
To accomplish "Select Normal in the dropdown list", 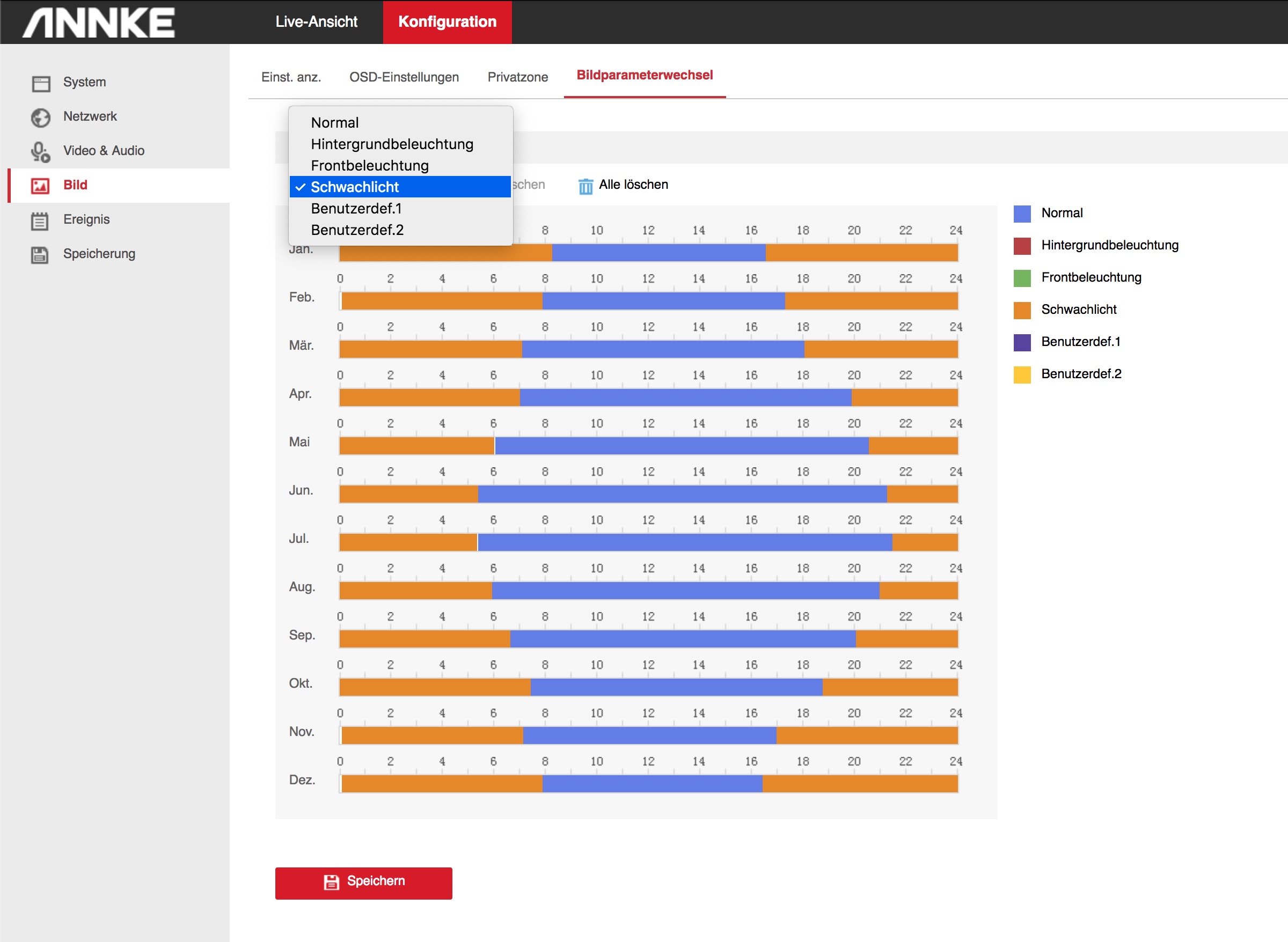I will point(335,123).
